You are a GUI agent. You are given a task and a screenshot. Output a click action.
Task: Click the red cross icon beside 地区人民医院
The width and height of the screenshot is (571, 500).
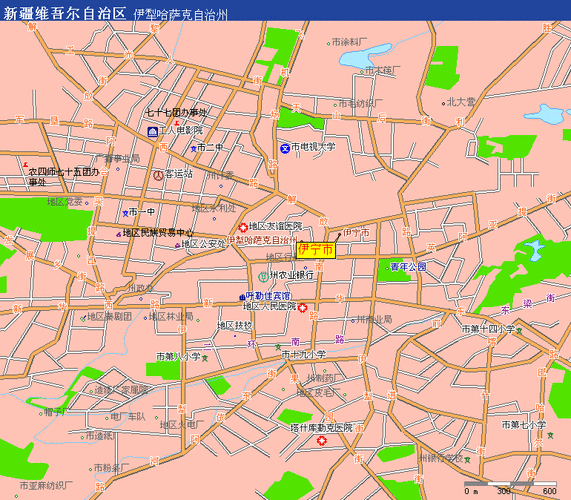(x=302, y=308)
